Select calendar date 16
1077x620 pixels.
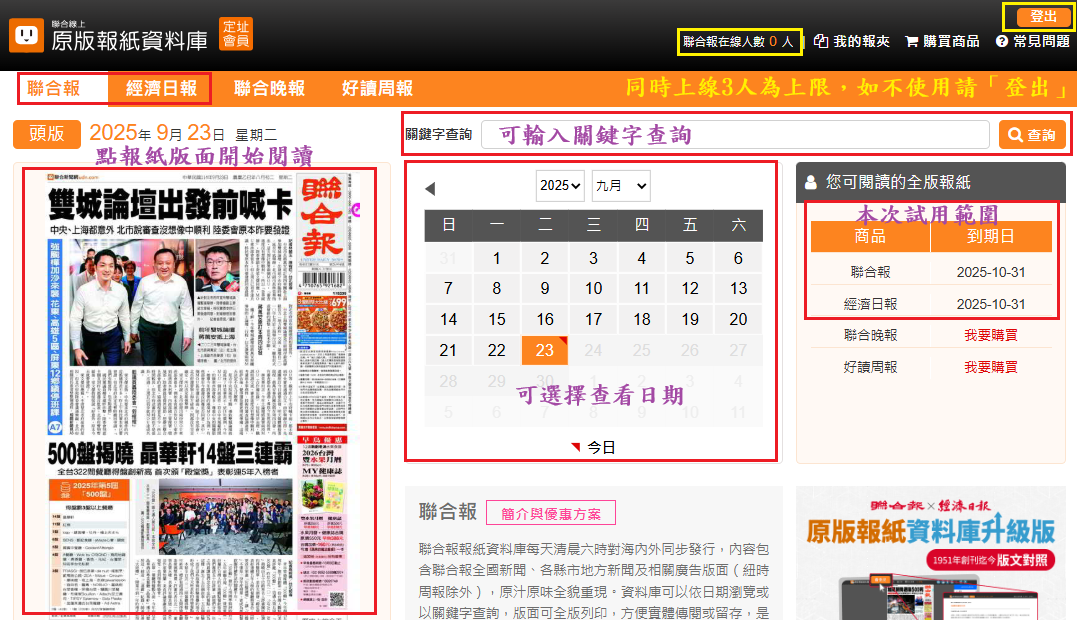click(x=545, y=319)
